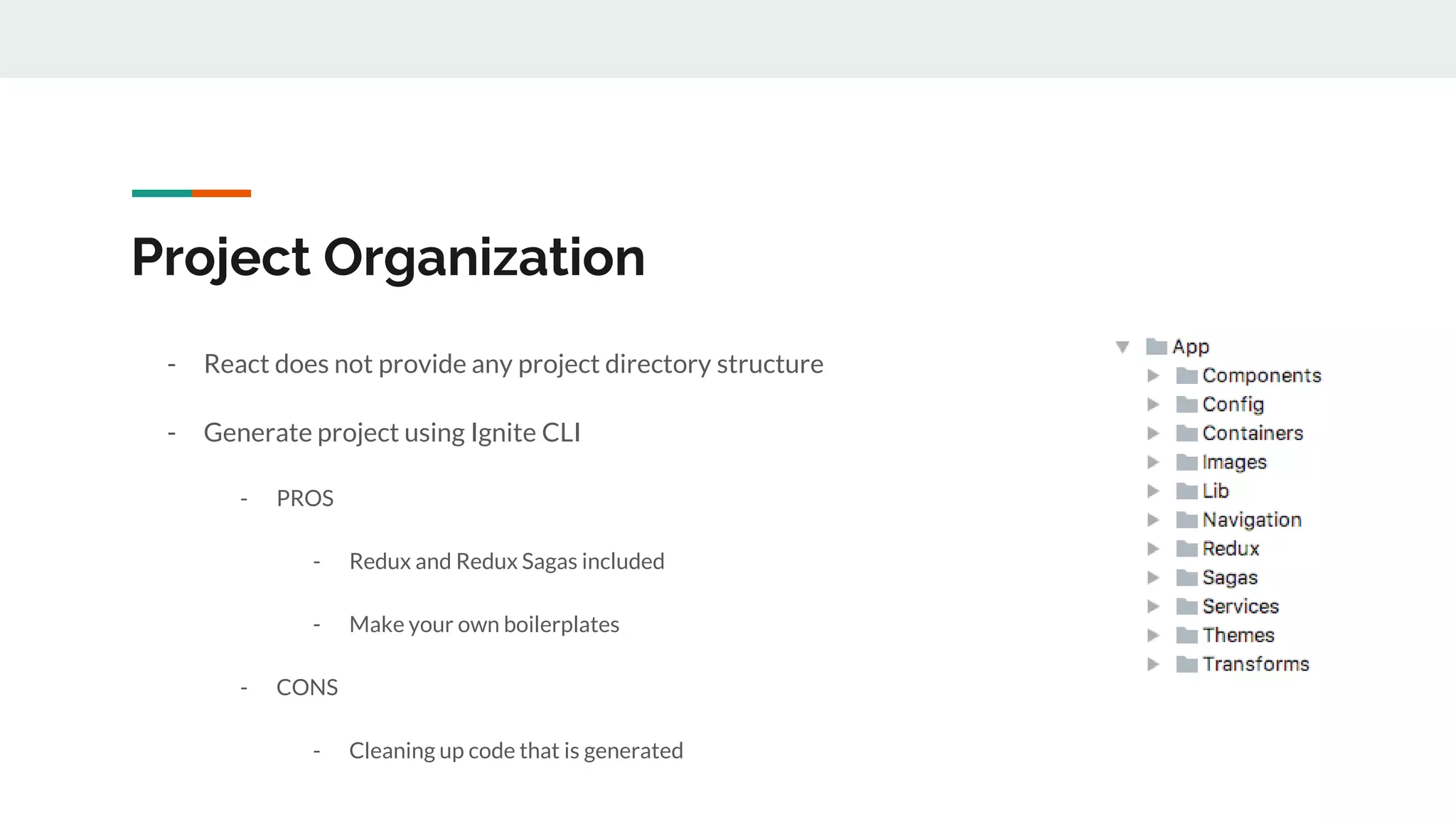Expand the Lib folder arrow
1456x819 pixels.
1153,491
